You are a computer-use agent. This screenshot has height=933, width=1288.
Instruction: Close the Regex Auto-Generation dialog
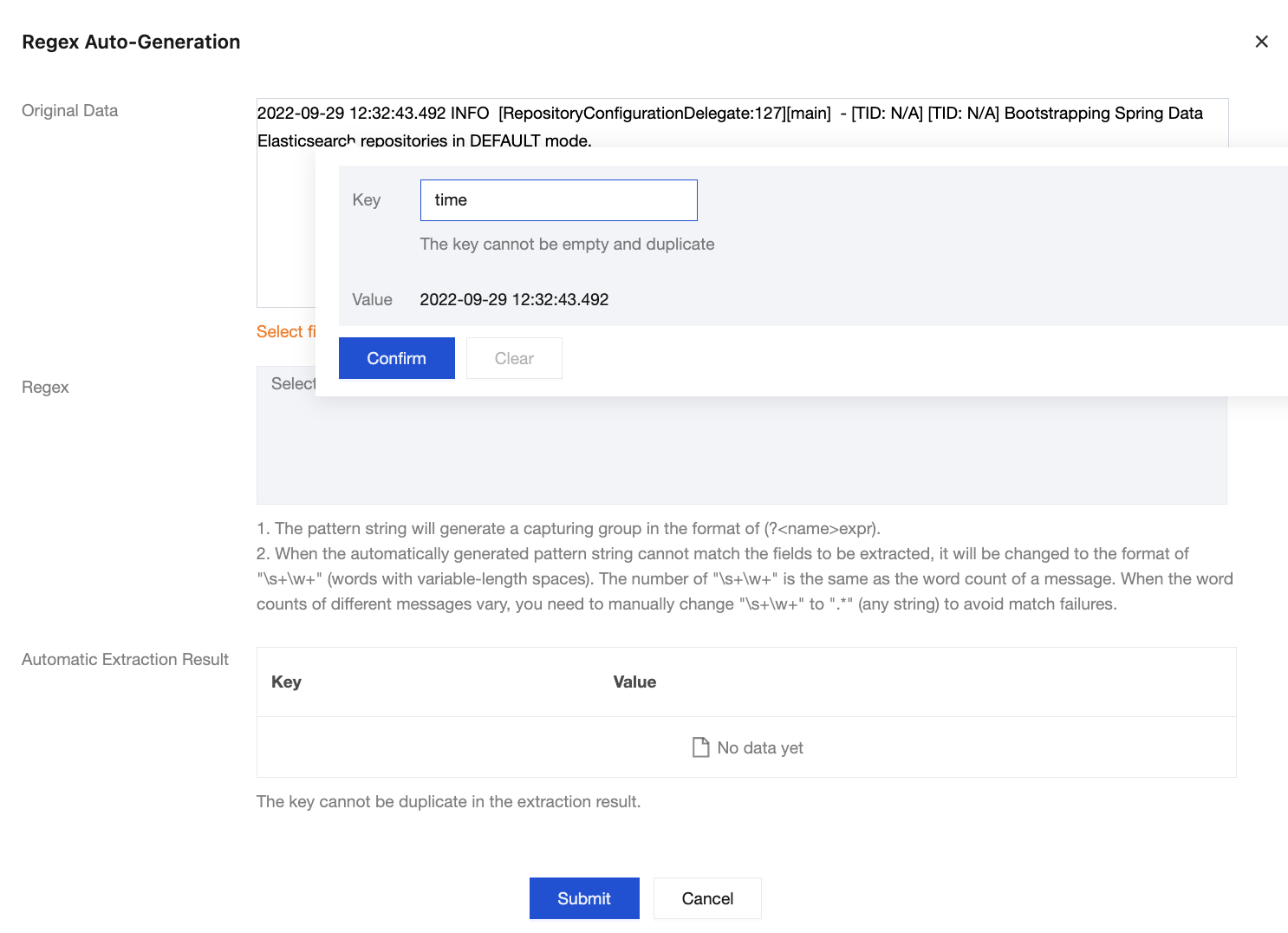(x=1261, y=42)
